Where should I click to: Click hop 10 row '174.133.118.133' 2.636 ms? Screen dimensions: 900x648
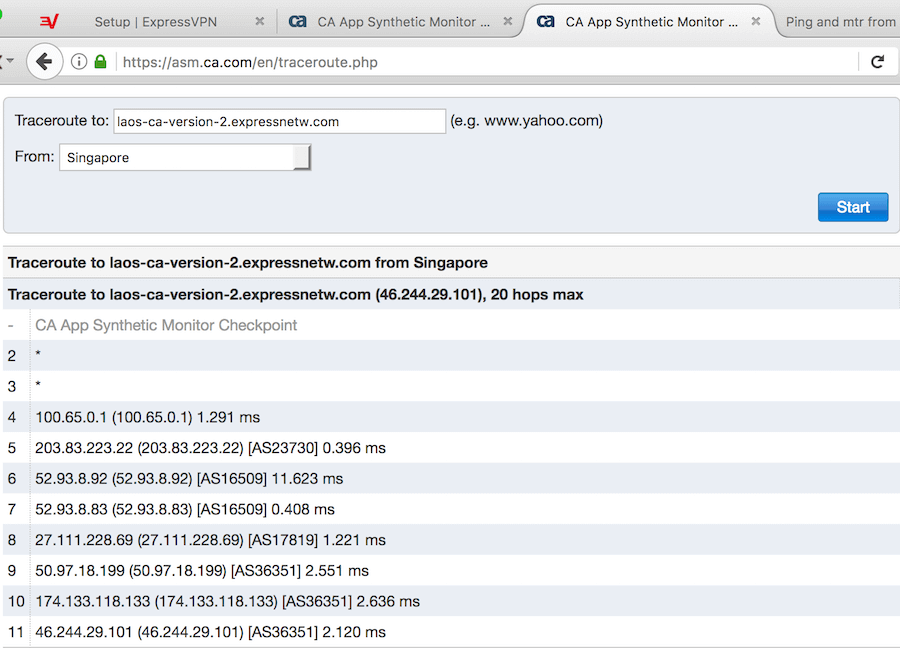(x=451, y=601)
